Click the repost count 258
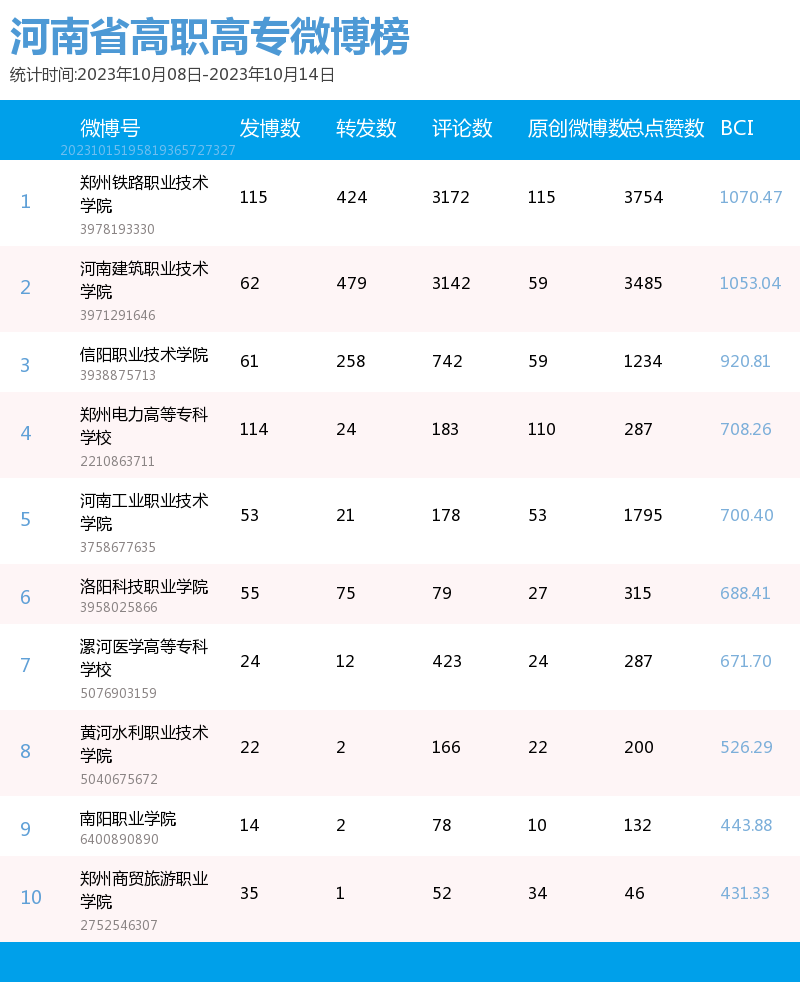The height and width of the screenshot is (982, 800). 351,361
